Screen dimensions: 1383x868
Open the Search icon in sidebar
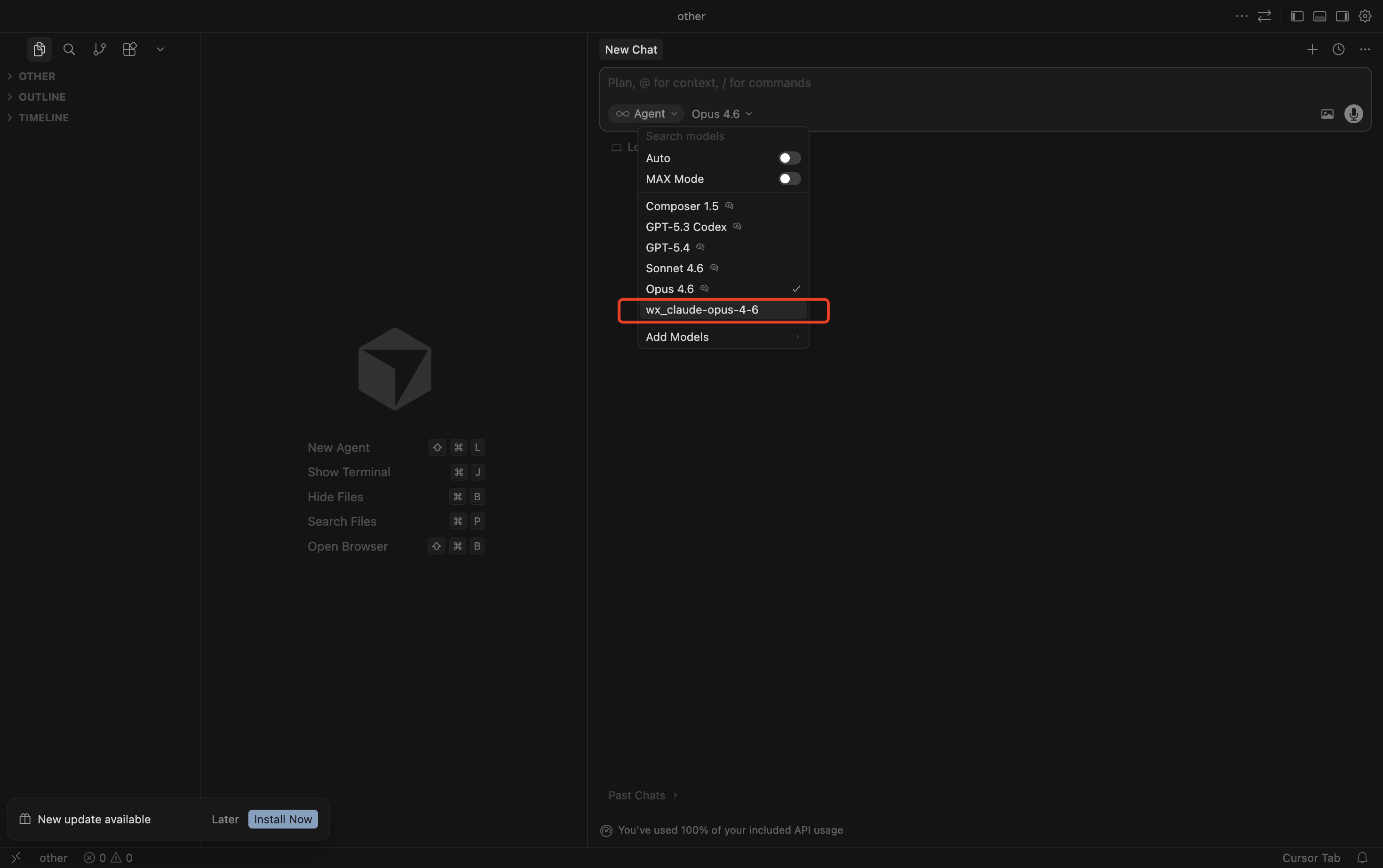(69, 49)
